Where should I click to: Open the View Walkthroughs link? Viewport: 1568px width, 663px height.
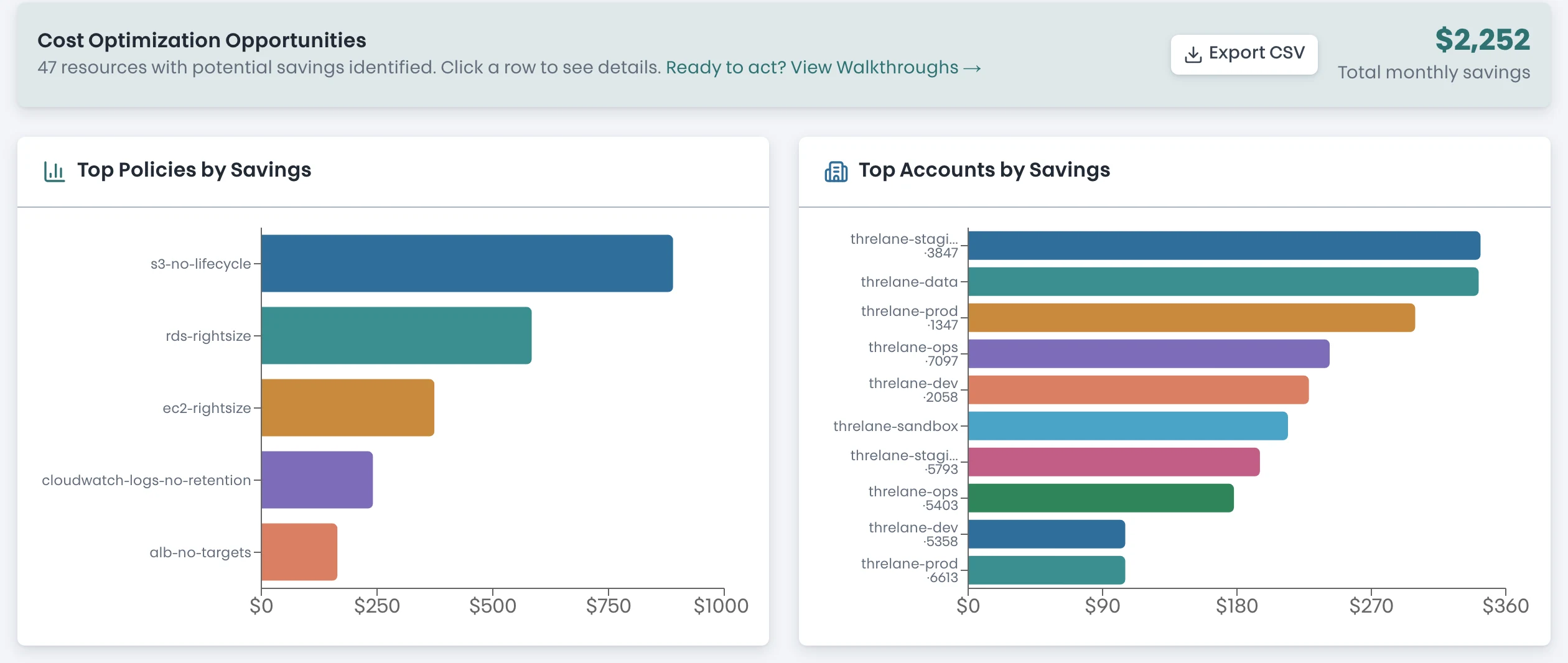[x=823, y=67]
